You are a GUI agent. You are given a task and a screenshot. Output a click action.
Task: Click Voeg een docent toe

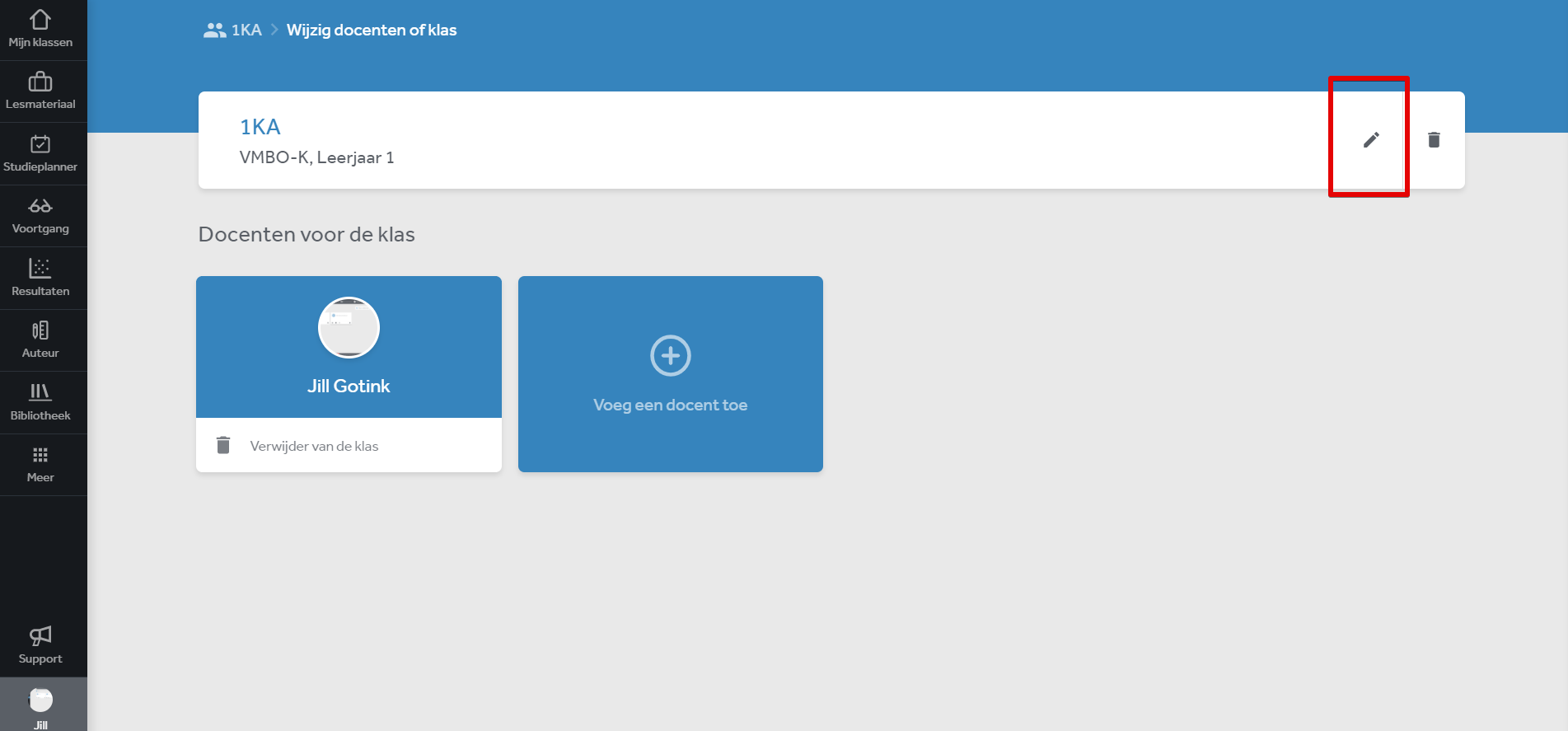tap(671, 405)
